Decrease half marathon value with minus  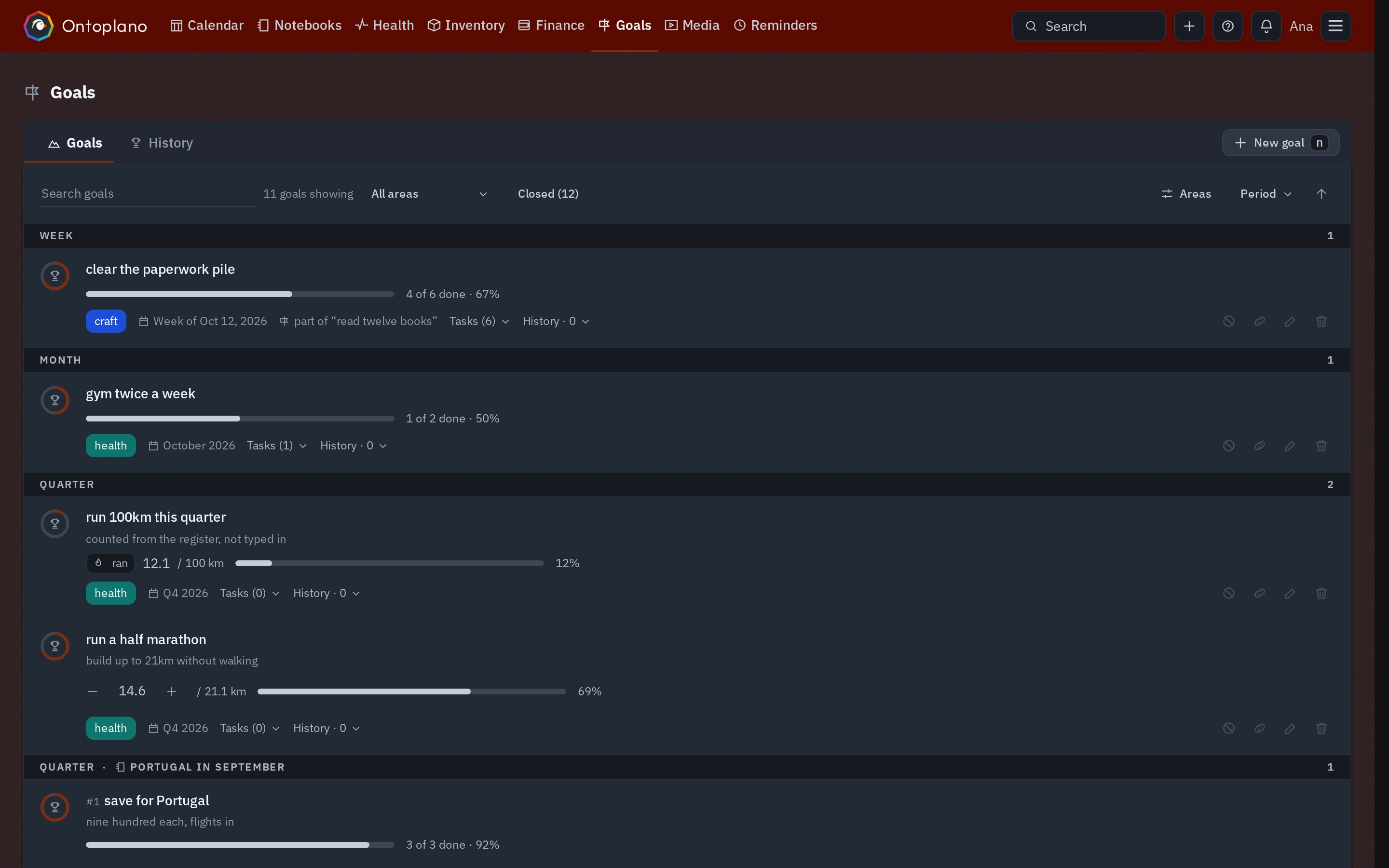point(93,691)
